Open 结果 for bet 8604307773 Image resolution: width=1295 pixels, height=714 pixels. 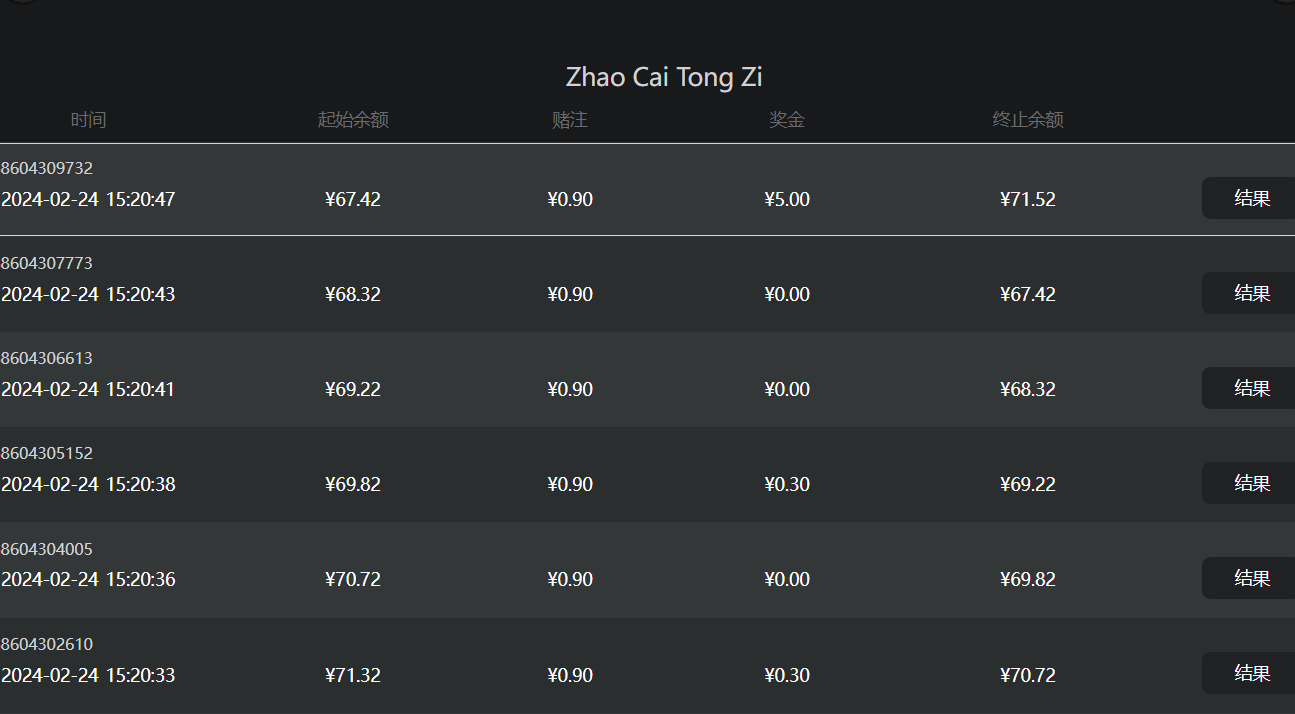(1248, 293)
